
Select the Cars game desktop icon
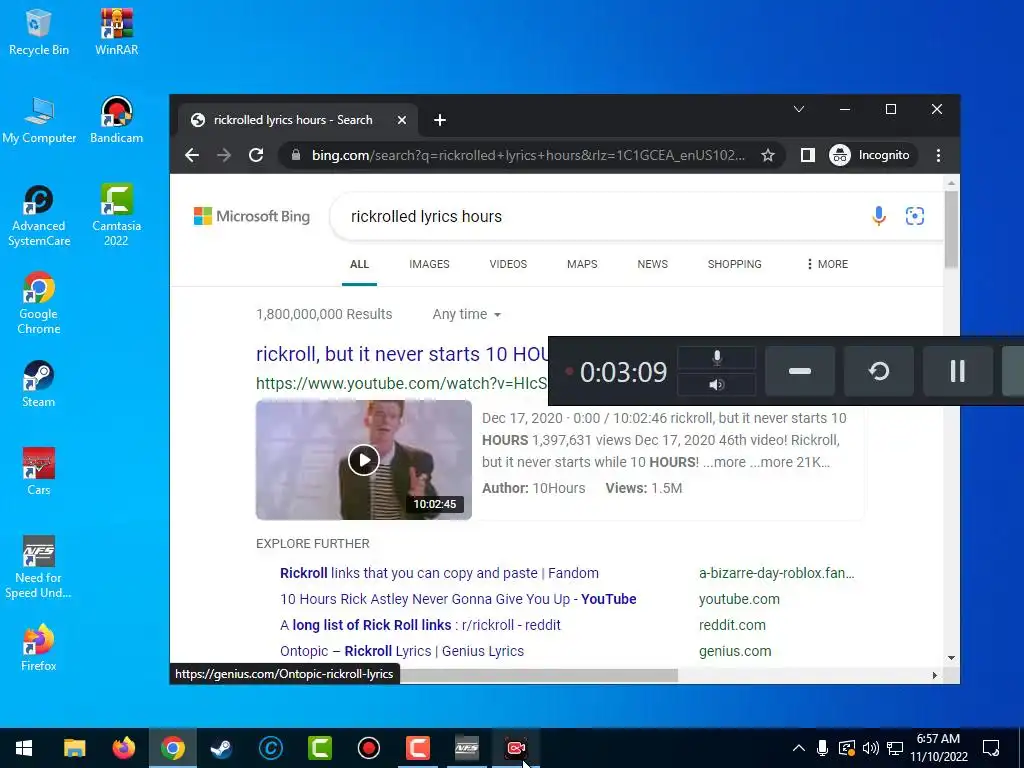tap(39, 472)
